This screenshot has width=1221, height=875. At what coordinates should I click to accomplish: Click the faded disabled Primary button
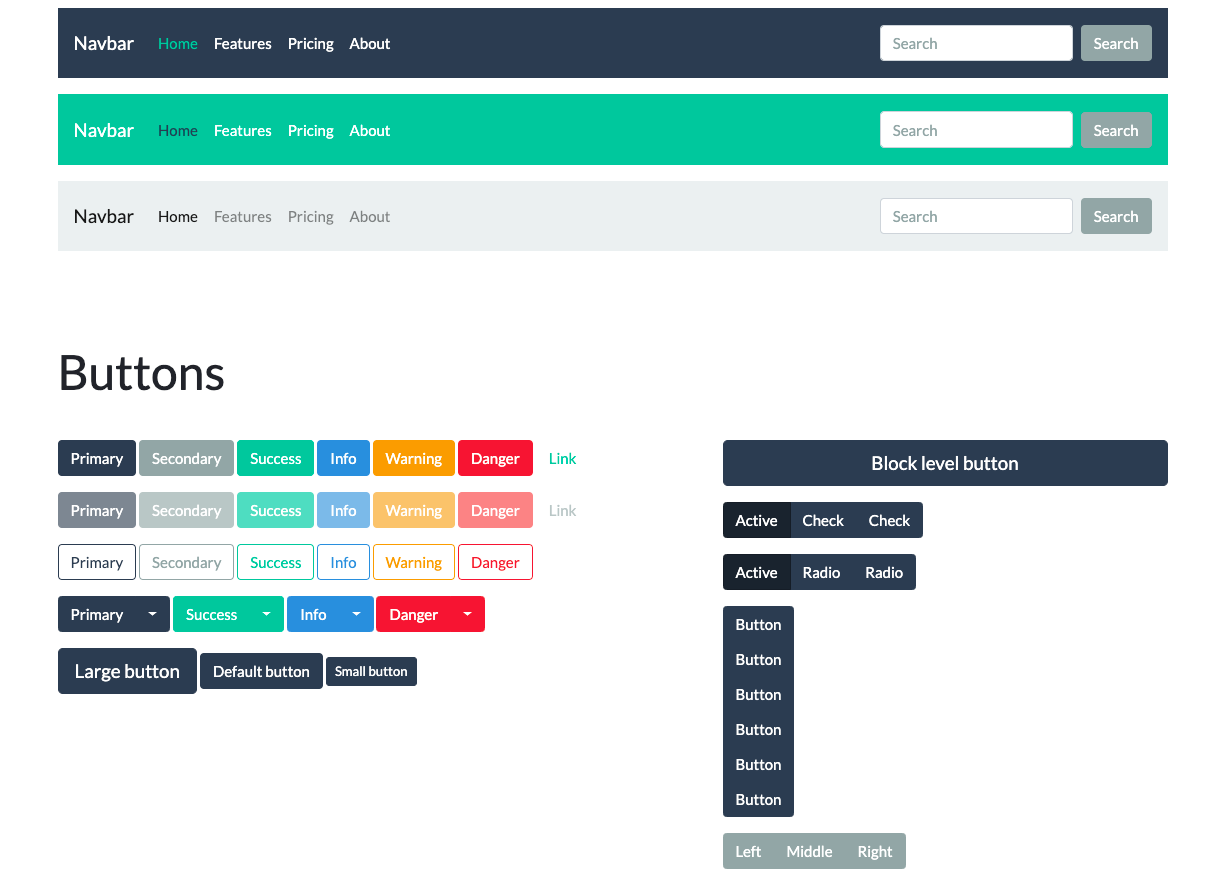point(97,510)
